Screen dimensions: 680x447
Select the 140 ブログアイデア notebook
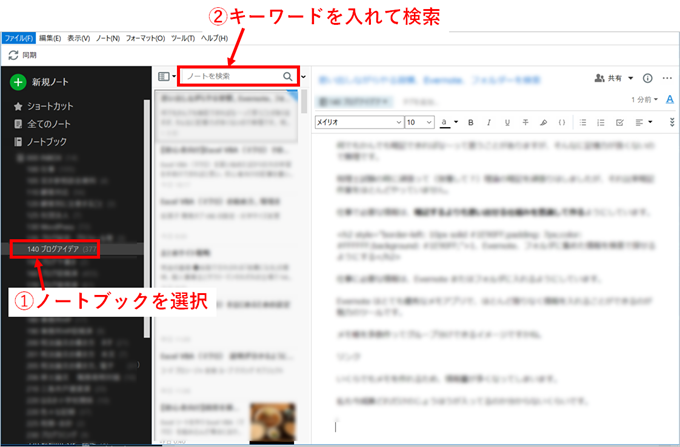coord(55,249)
